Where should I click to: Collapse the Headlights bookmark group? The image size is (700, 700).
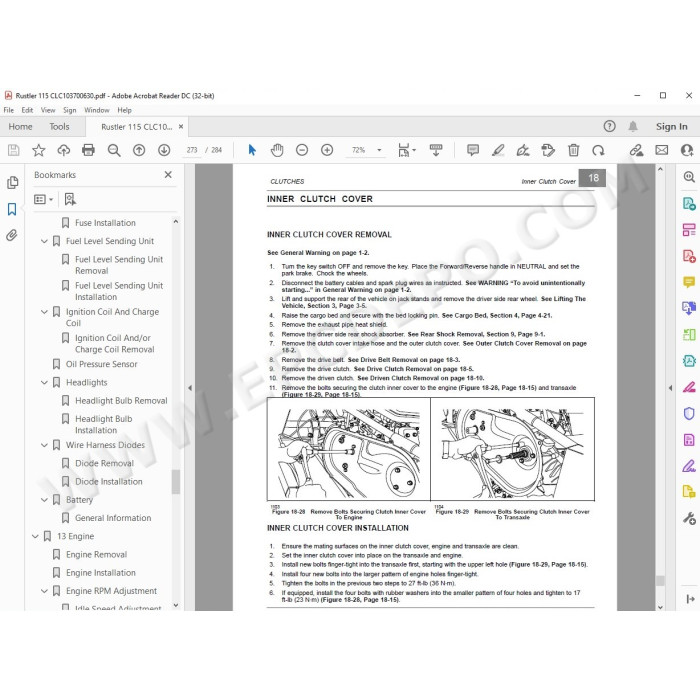click(x=44, y=383)
